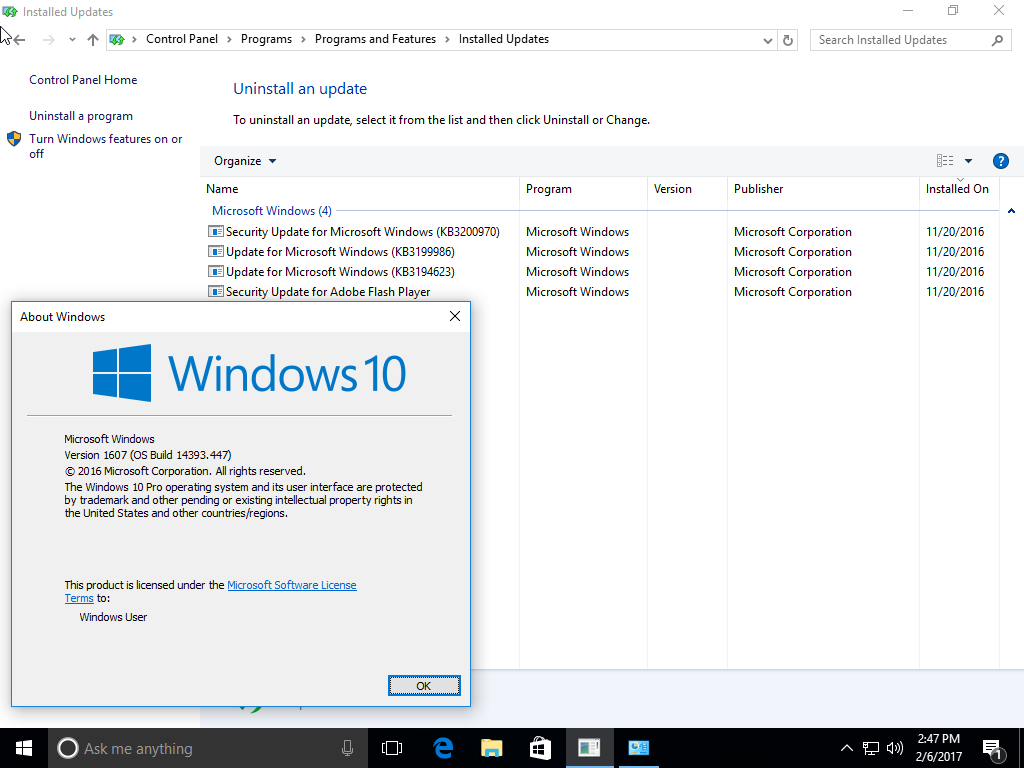
Task: Click the change view icon
Action: pyautogui.click(x=944, y=161)
